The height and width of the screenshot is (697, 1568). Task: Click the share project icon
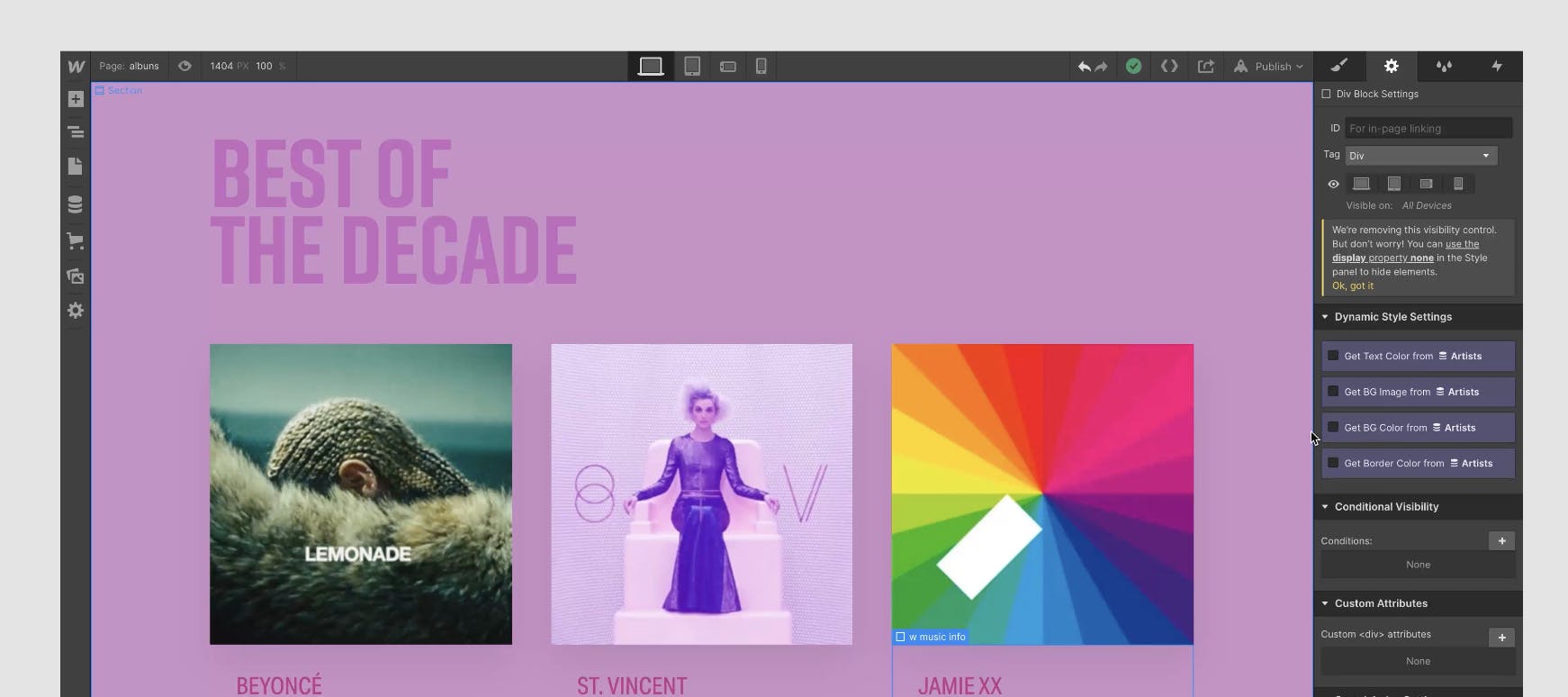pos(1206,66)
